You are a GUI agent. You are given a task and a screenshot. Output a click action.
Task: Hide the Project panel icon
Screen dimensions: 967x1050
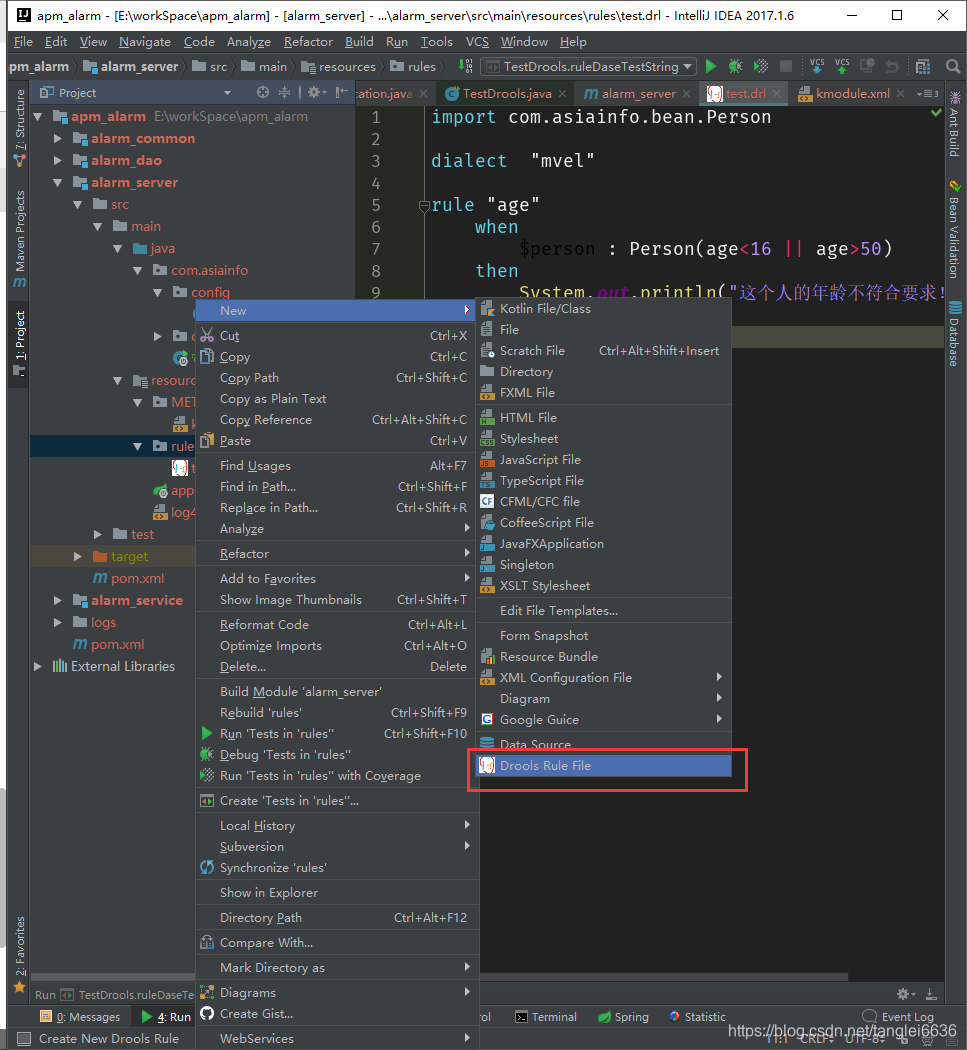[342, 92]
